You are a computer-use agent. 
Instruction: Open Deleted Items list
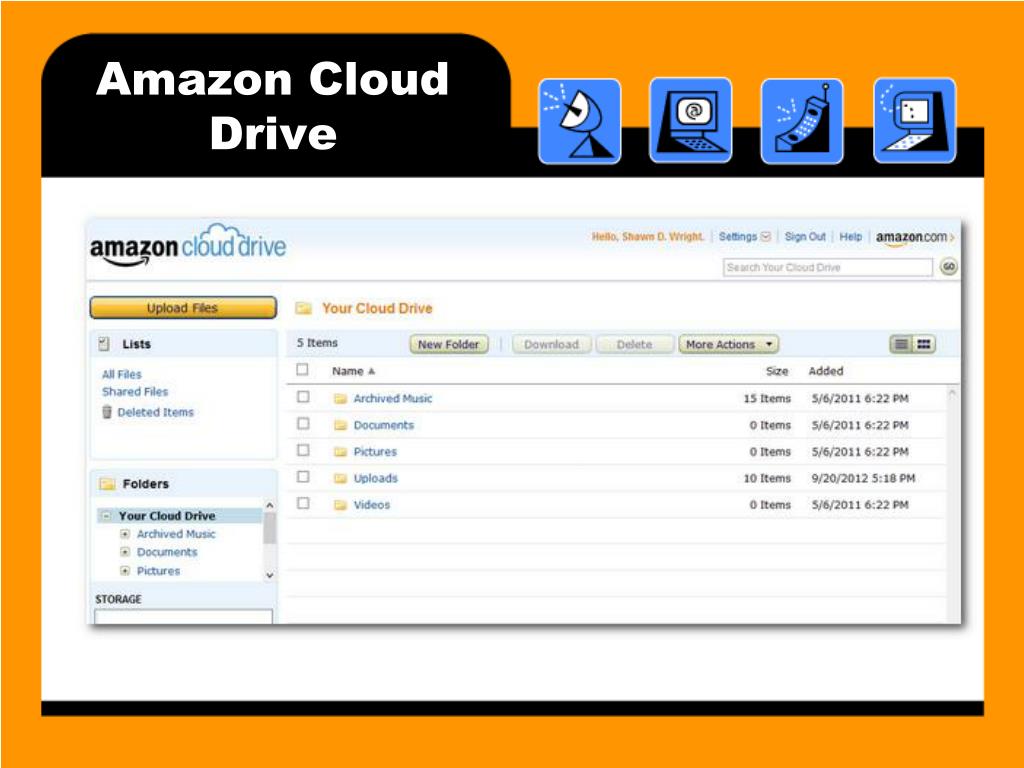click(x=155, y=413)
